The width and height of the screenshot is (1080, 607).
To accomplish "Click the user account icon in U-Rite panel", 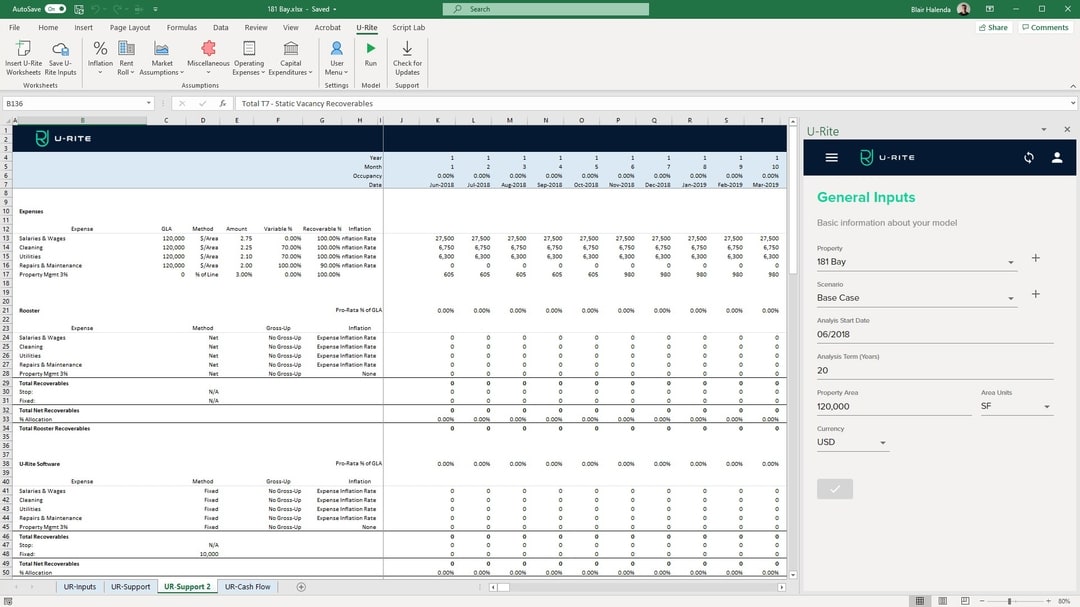I will point(1057,158).
